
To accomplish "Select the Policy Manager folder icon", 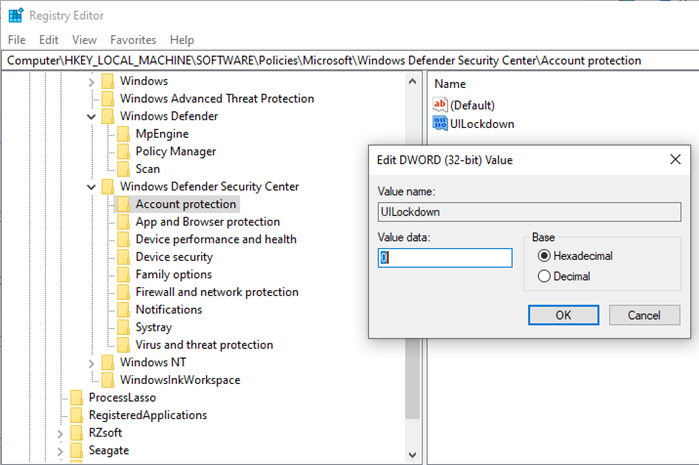I will (123, 151).
